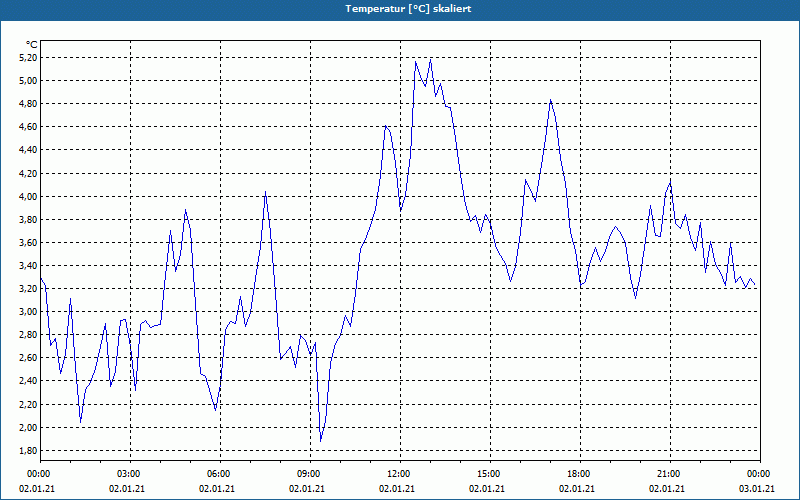This screenshot has width=800, height=500.
Task: Pick the y-axis label '2,60'
Action: (x=29, y=358)
